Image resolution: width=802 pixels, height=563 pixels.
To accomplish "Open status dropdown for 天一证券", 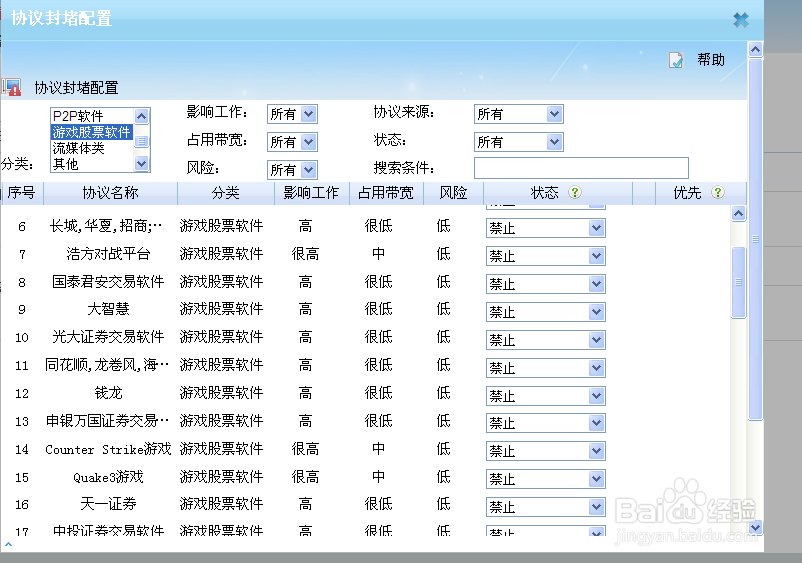I will point(545,507).
